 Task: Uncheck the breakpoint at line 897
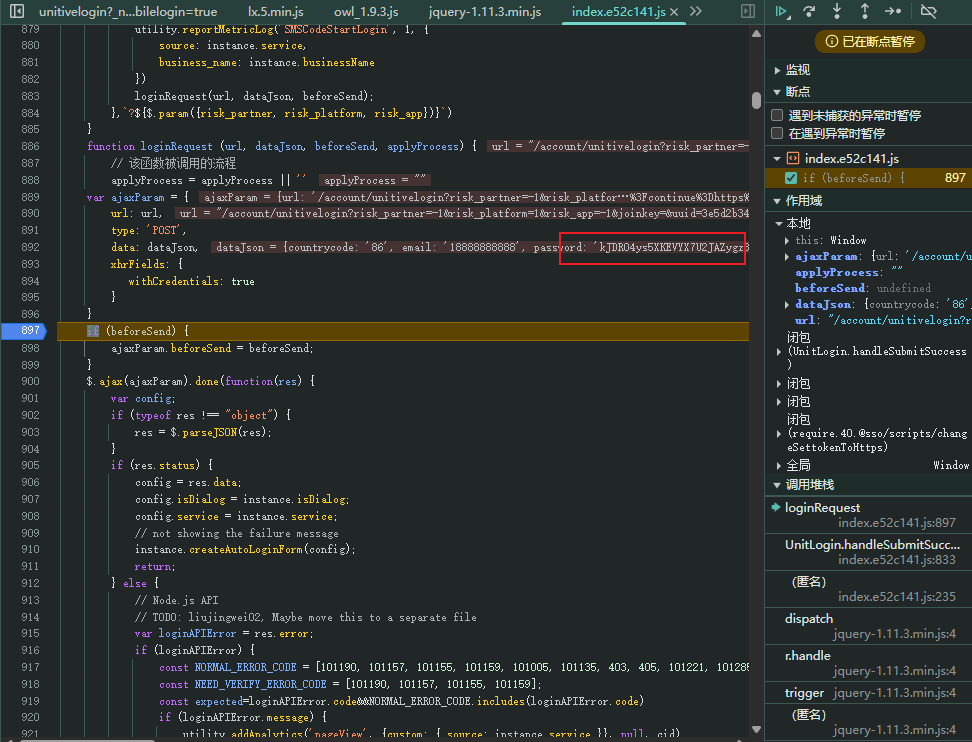tap(791, 178)
